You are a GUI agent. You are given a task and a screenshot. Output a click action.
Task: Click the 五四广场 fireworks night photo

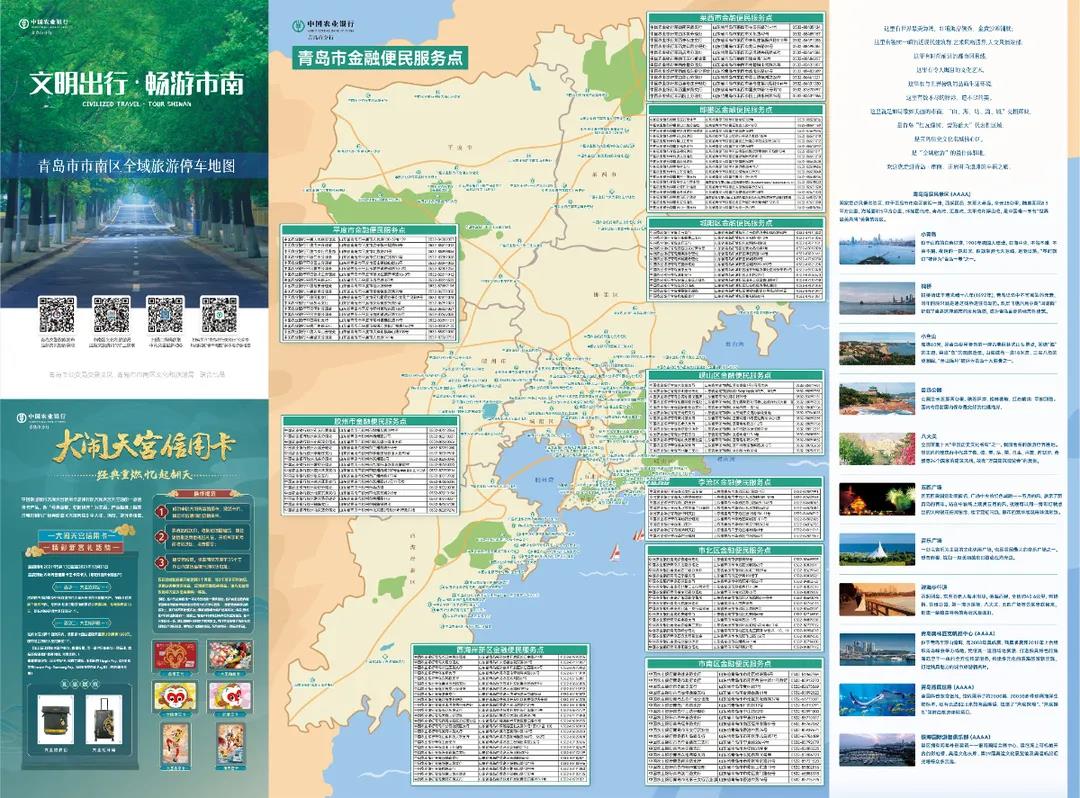877,499
